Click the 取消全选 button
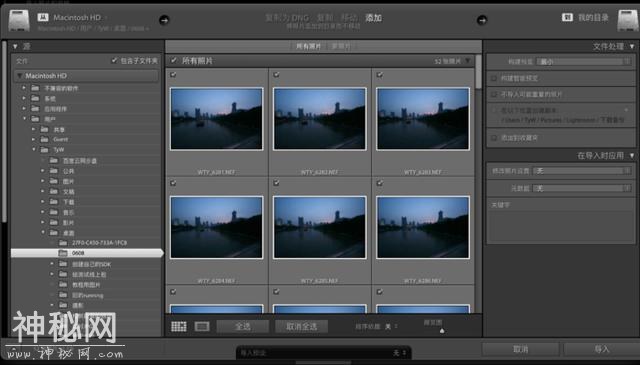The height and width of the screenshot is (365, 640). pyautogui.click(x=301, y=326)
